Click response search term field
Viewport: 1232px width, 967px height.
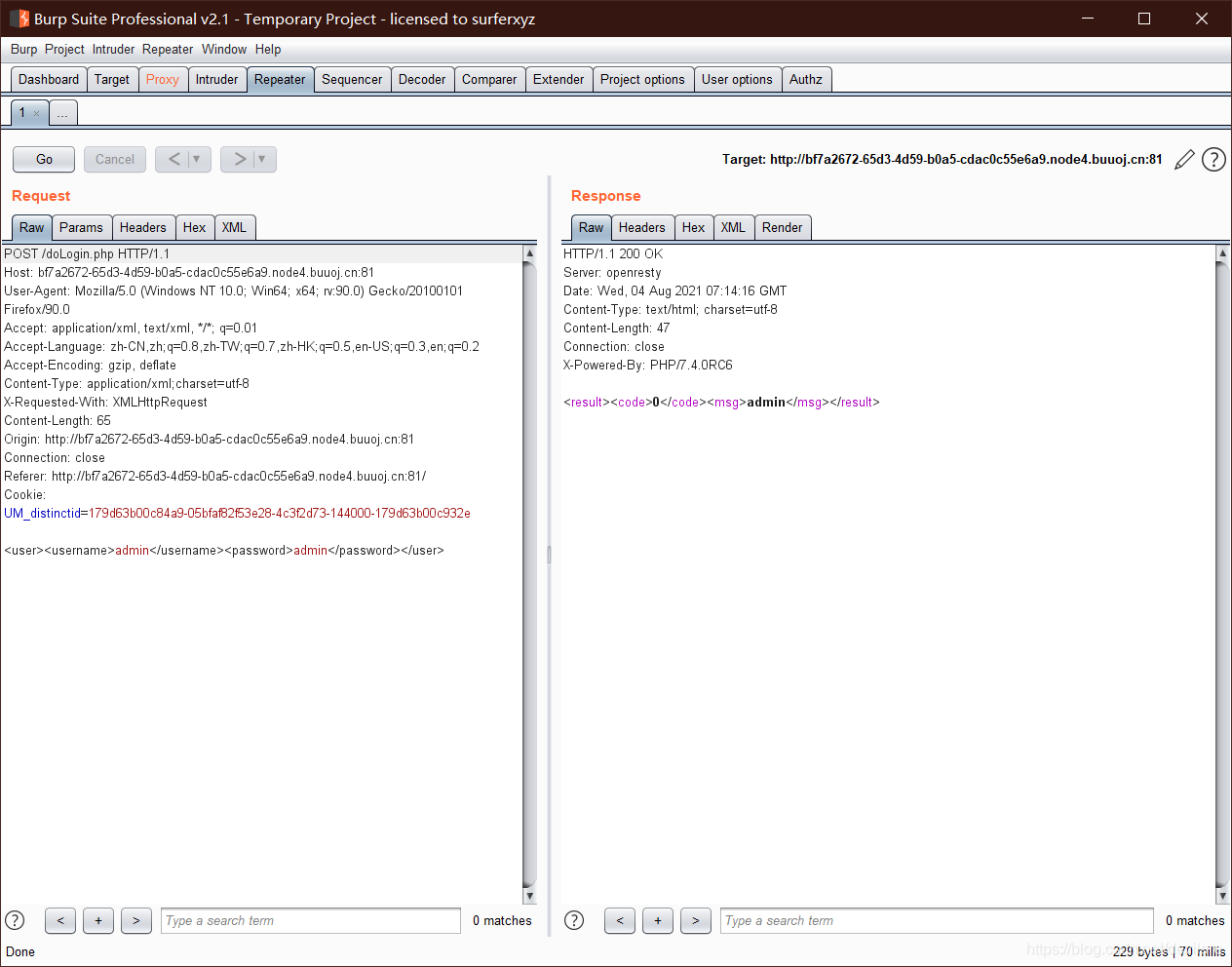[x=938, y=920]
